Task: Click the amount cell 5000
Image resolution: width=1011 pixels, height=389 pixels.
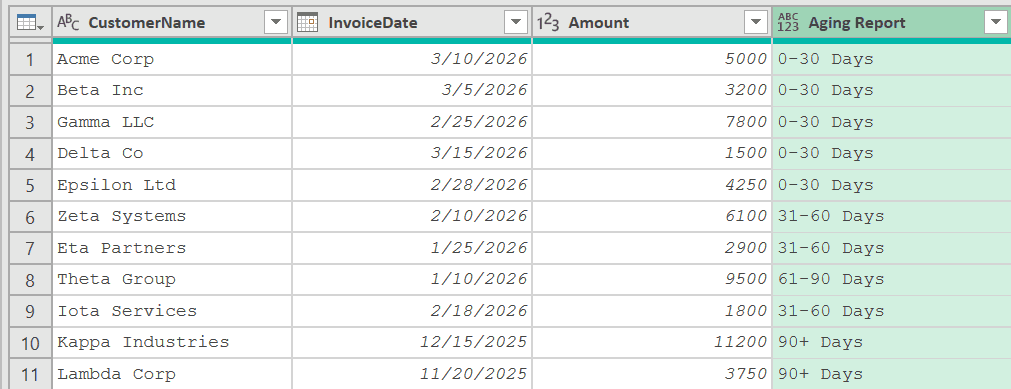Action: coord(652,59)
